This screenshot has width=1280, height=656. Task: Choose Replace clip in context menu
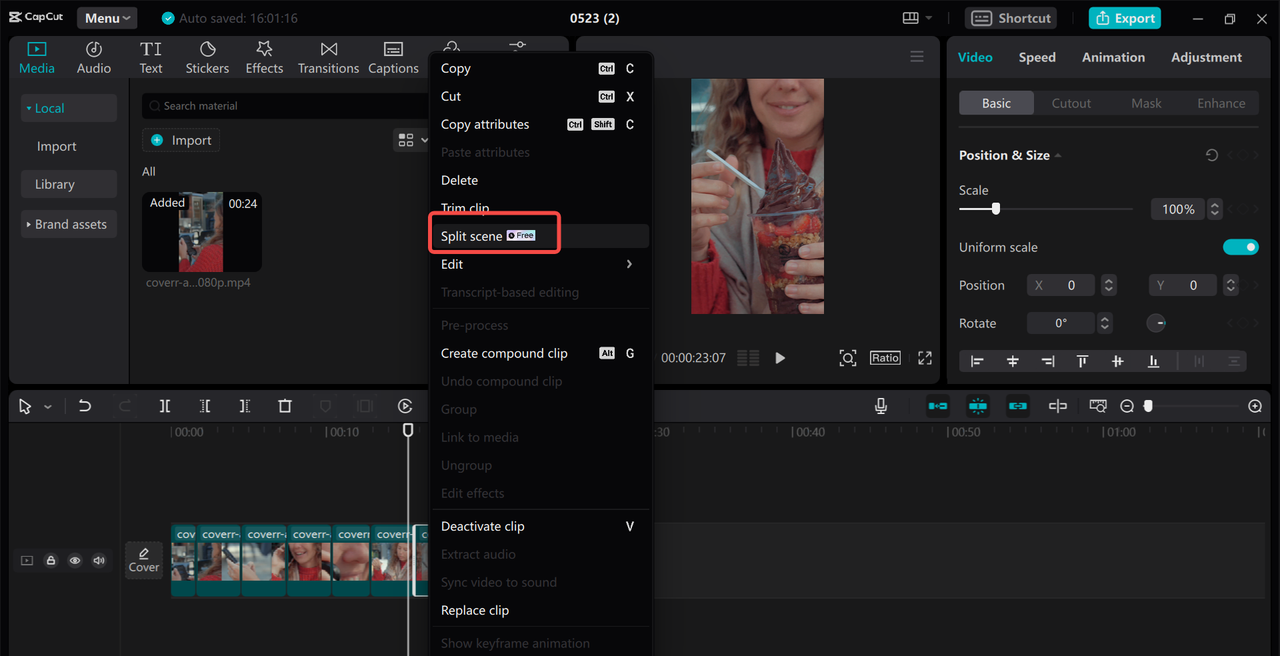click(541, 610)
